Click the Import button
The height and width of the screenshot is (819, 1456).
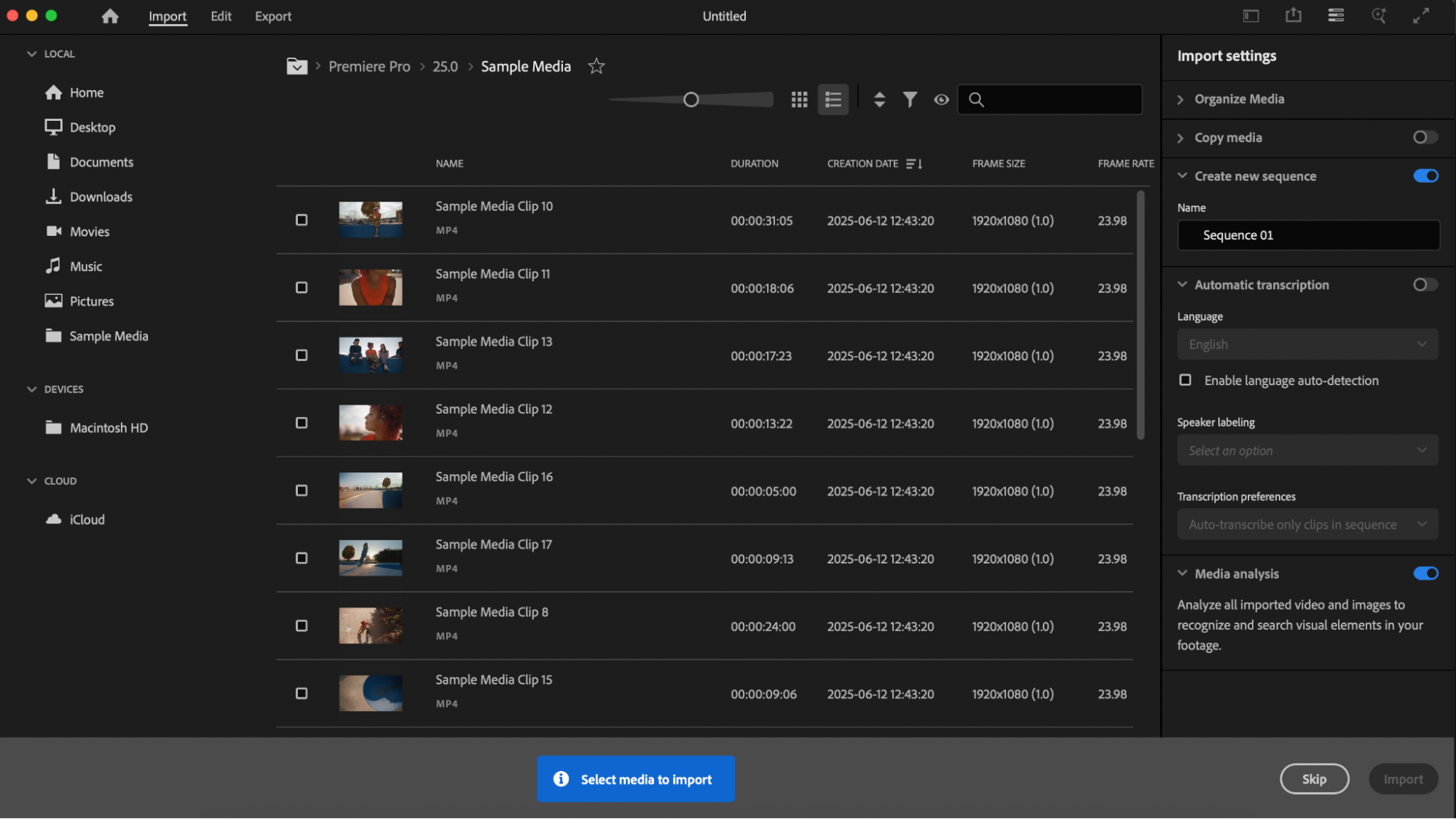coord(1403,779)
